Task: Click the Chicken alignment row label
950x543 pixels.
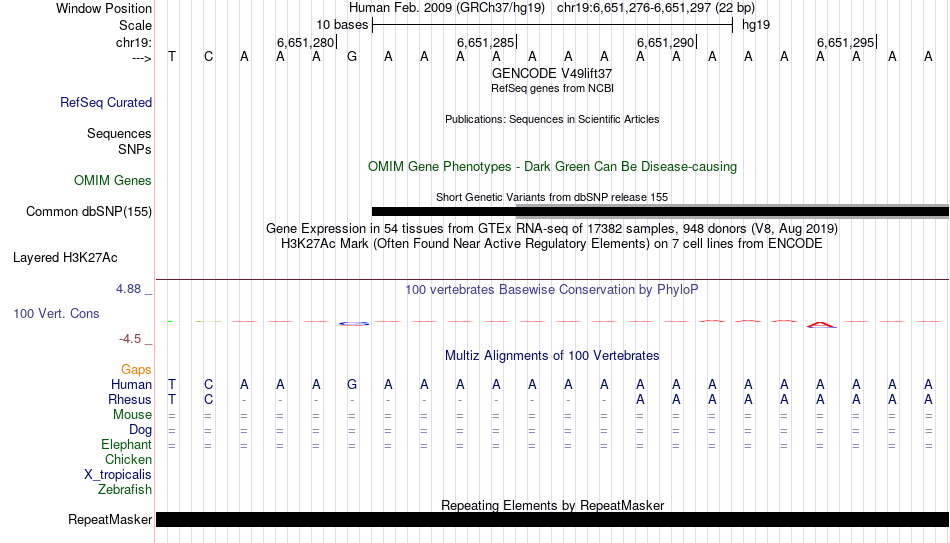Action: point(128,460)
